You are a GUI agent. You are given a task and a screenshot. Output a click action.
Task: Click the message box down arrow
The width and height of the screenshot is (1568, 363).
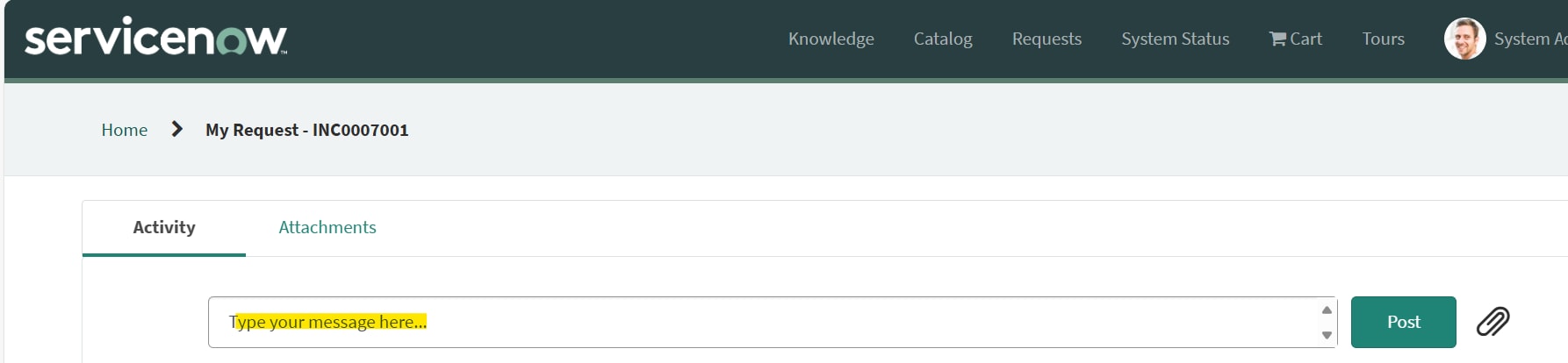(x=1327, y=335)
